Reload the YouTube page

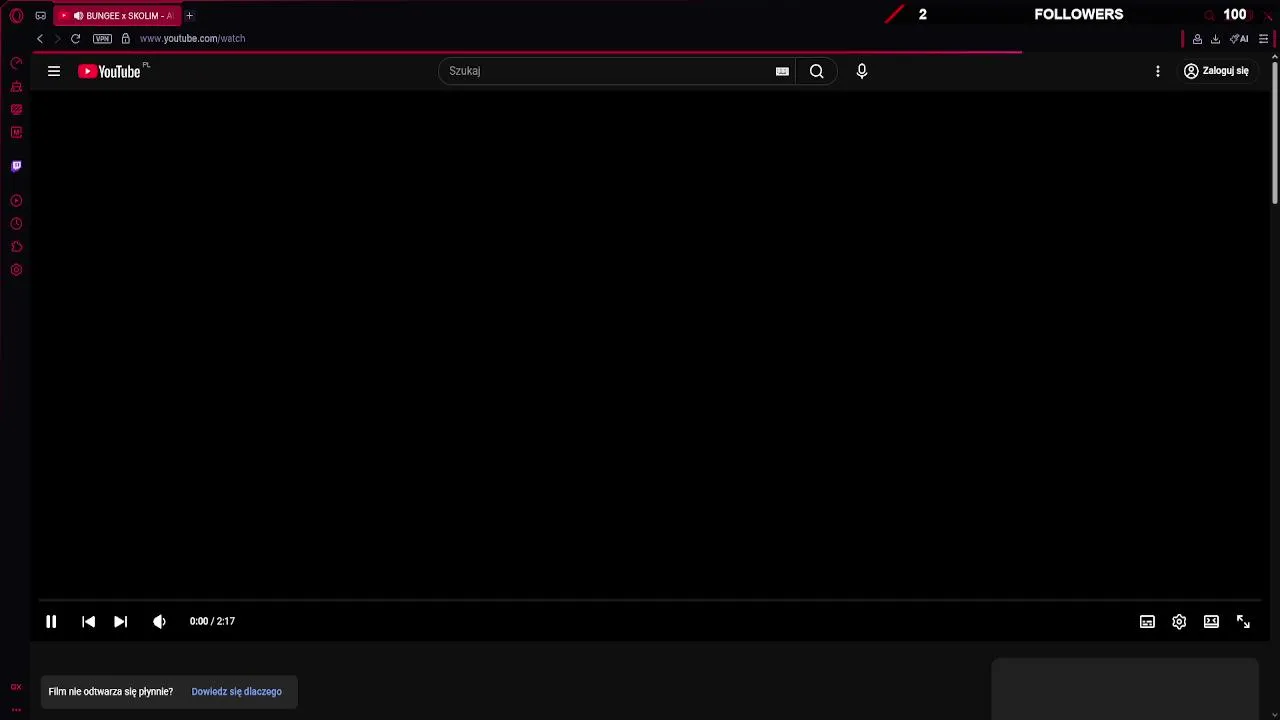75,38
